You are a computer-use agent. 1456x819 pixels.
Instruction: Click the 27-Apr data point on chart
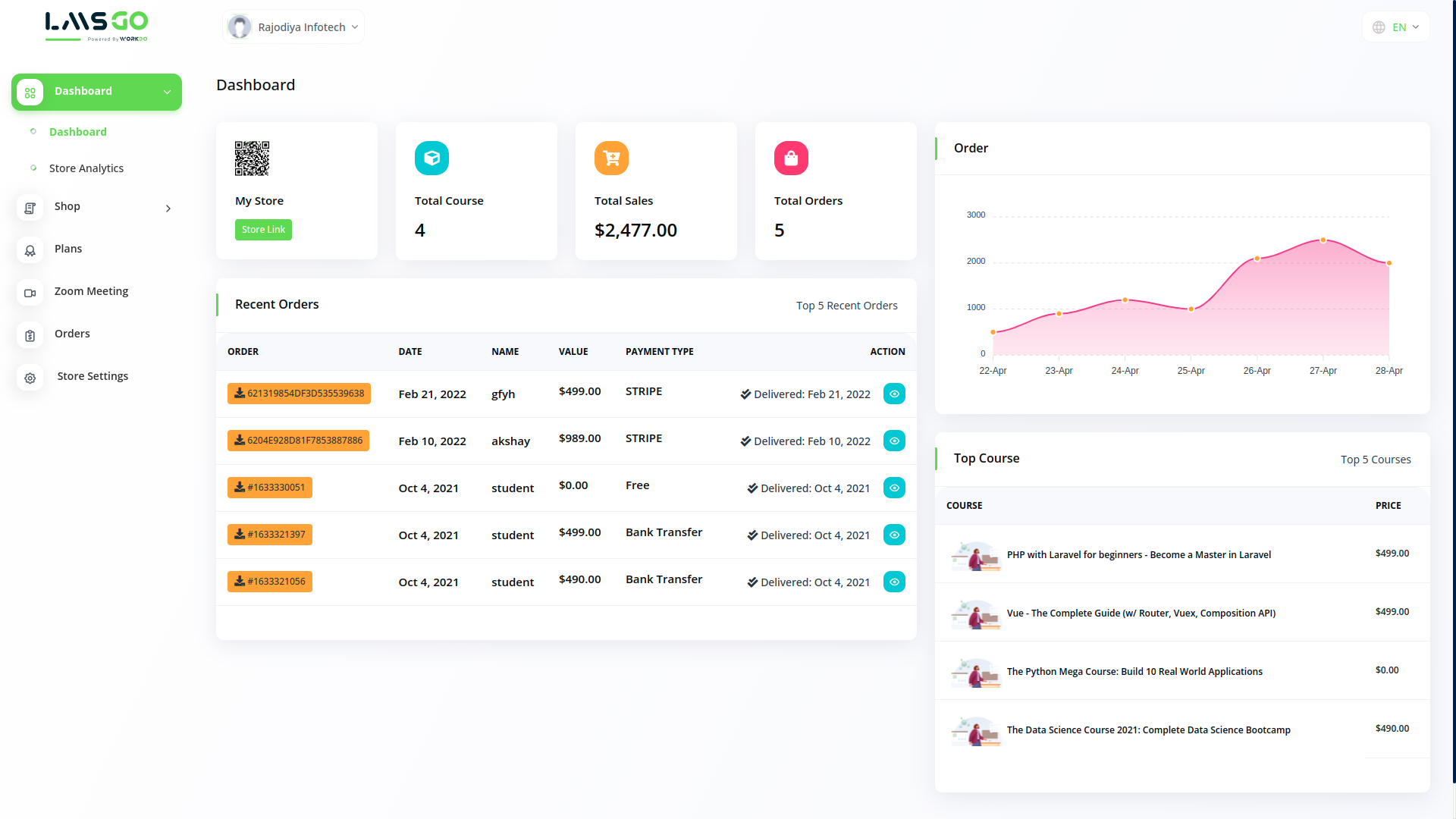click(x=1323, y=240)
